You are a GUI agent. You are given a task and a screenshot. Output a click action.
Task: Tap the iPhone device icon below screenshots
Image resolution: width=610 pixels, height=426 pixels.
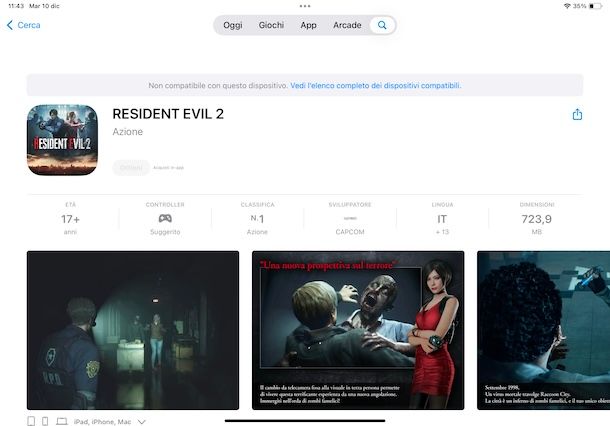click(45, 421)
